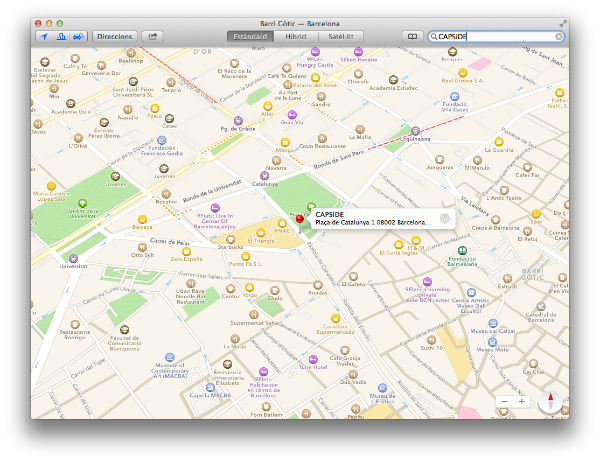Screen dimensions: 600x462
Task: Select the Silken Havana hotel marker
Action: (x=358, y=51)
